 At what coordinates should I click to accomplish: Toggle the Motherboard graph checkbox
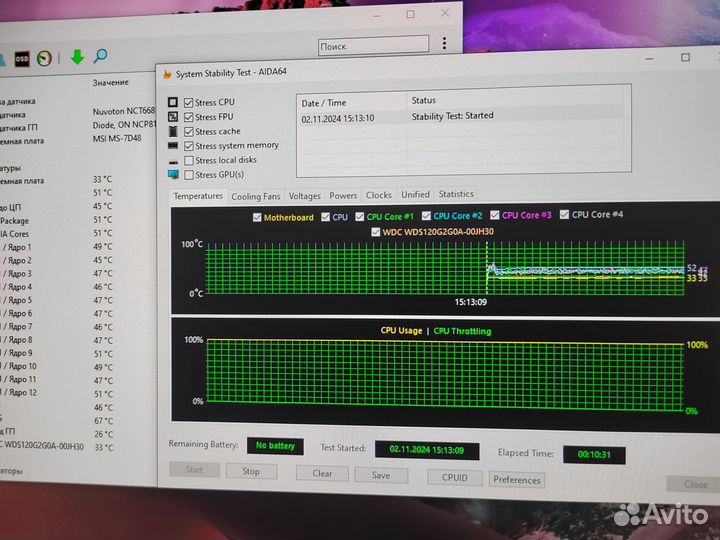(x=257, y=217)
